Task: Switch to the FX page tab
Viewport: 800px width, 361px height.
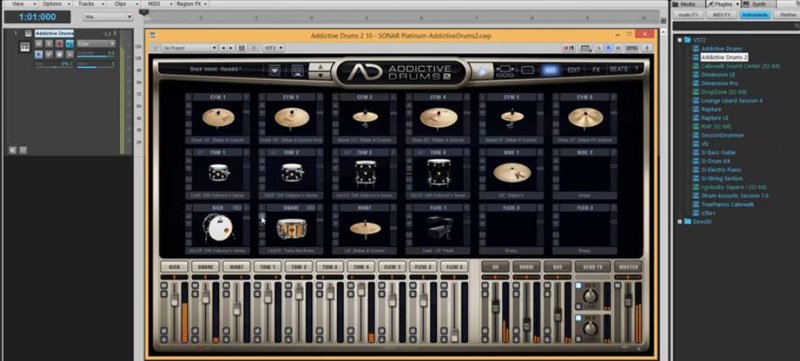Action: click(x=595, y=70)
